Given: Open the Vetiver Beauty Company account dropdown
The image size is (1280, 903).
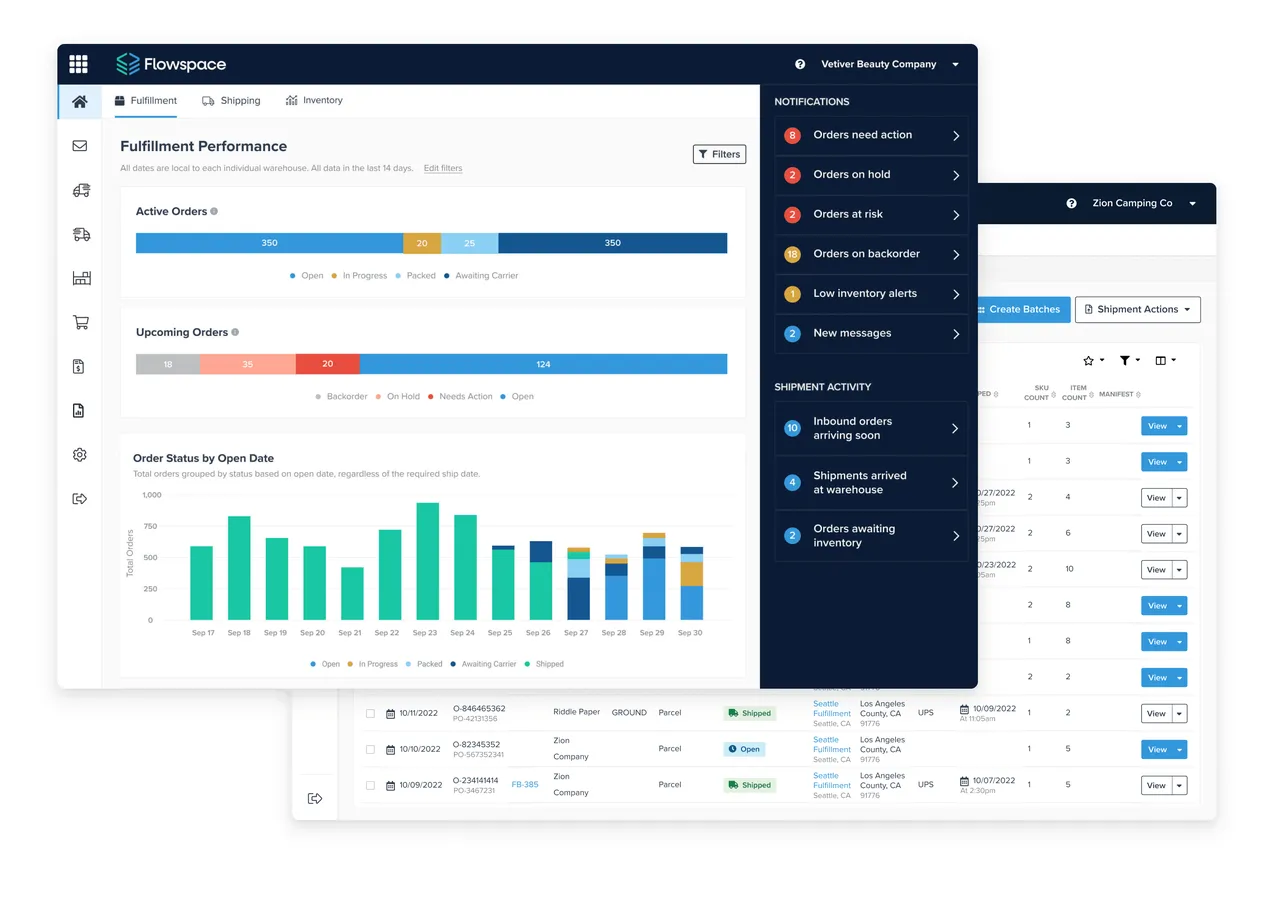Looking at the screenshot, I should click(890, 64).
